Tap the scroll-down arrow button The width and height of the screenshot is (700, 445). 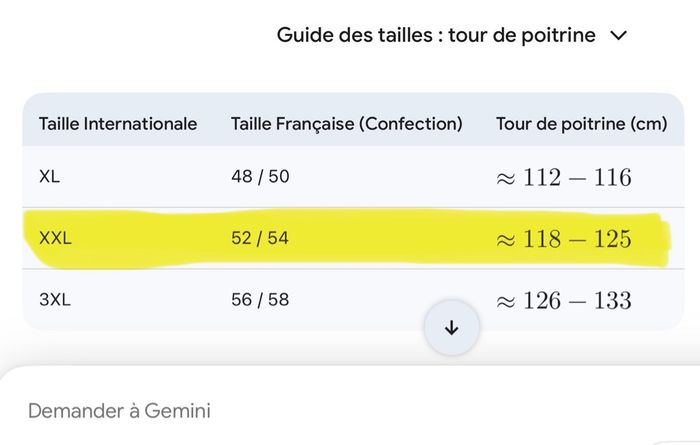(x=451, y=328)
